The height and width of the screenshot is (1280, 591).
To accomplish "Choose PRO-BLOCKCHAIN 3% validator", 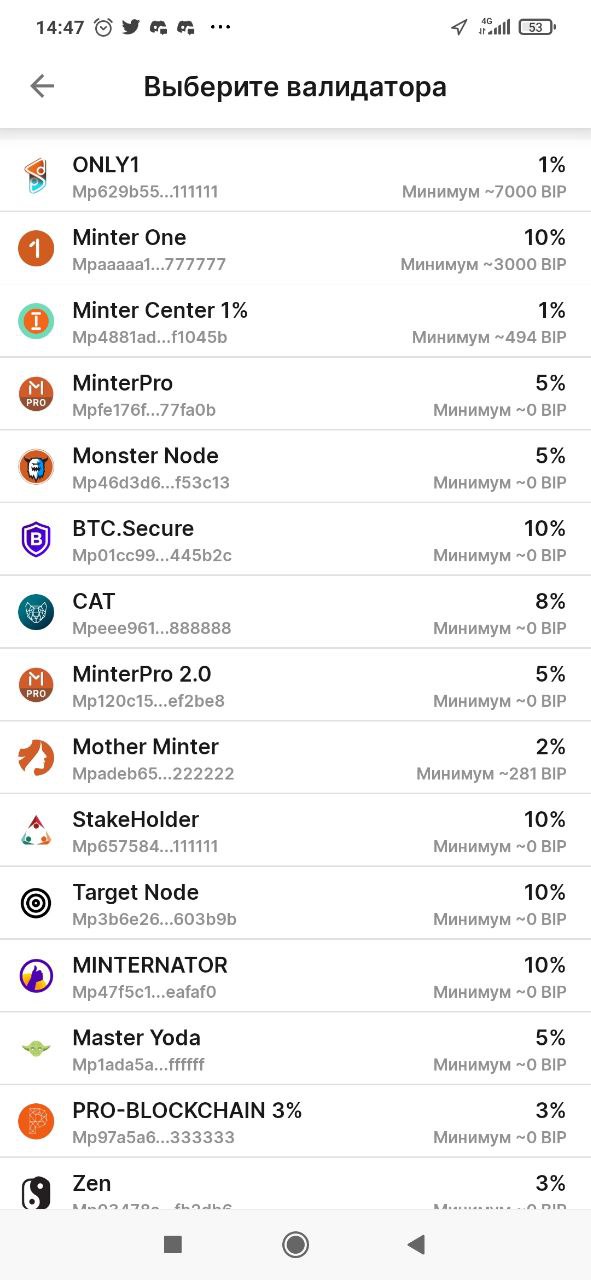I will [295, 1121].
